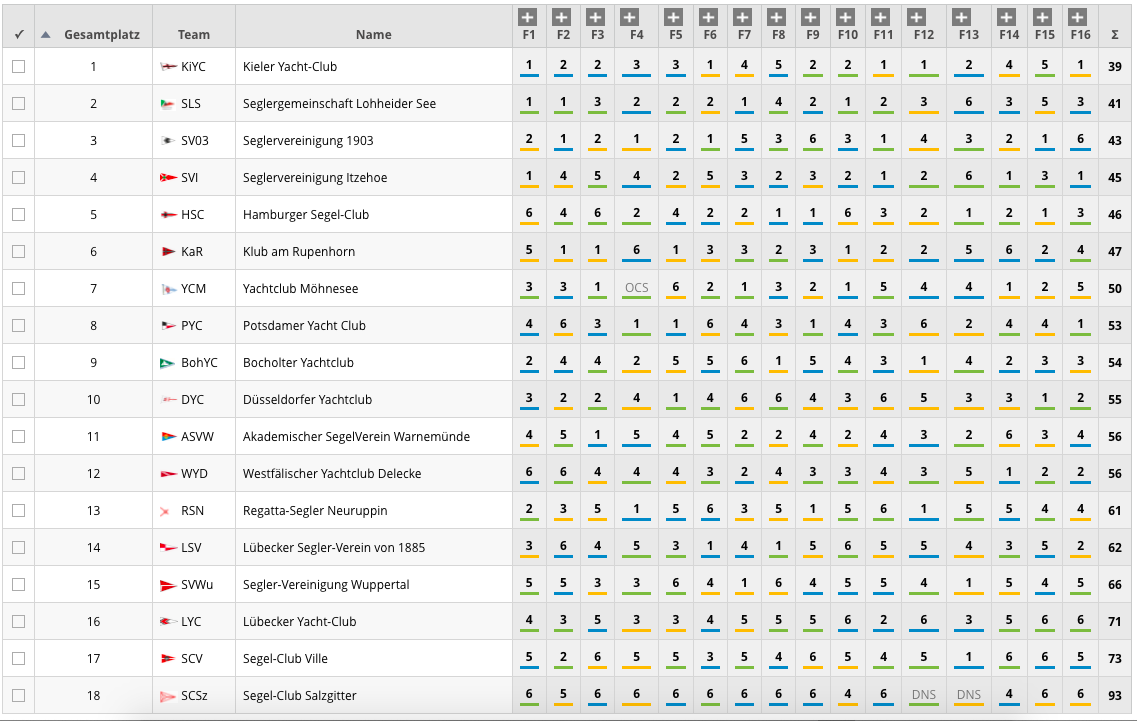Click the SVWu red pennant icon
1137x721 pixels.
pos(168,585)
